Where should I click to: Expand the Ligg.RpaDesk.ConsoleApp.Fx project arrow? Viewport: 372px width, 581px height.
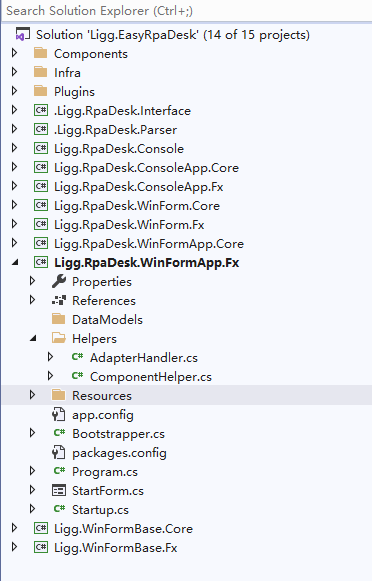[14, 186]
